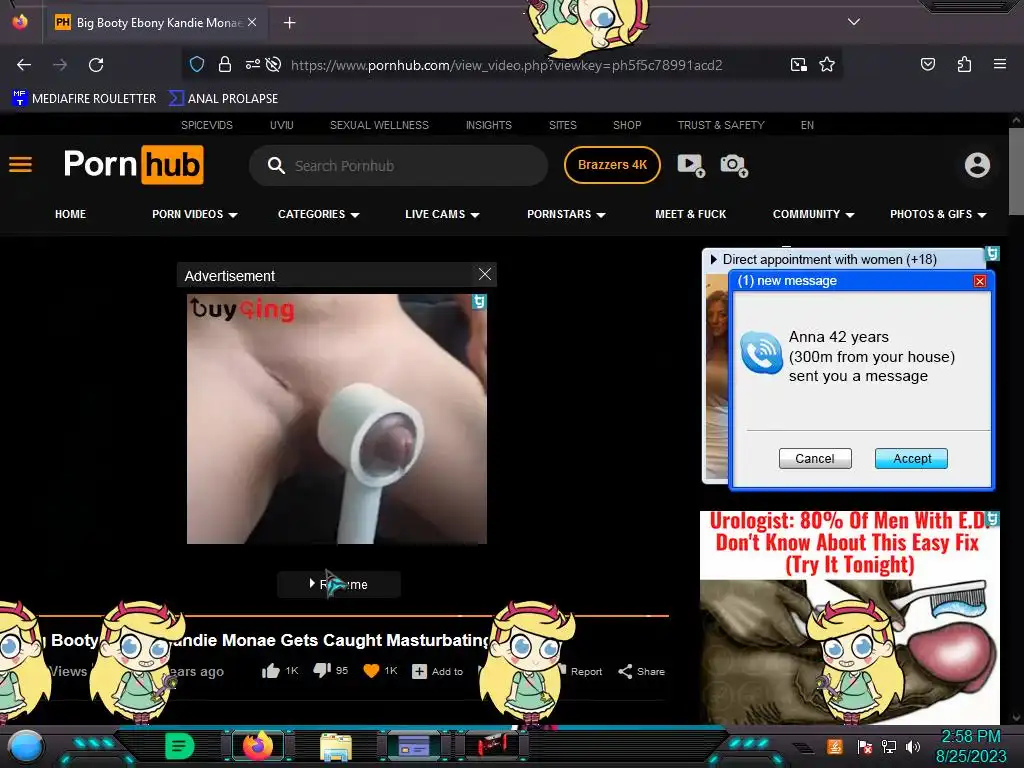Open a new browser tab
The height and width of the screenshot is (768, 1024).
tap(289, 23)
